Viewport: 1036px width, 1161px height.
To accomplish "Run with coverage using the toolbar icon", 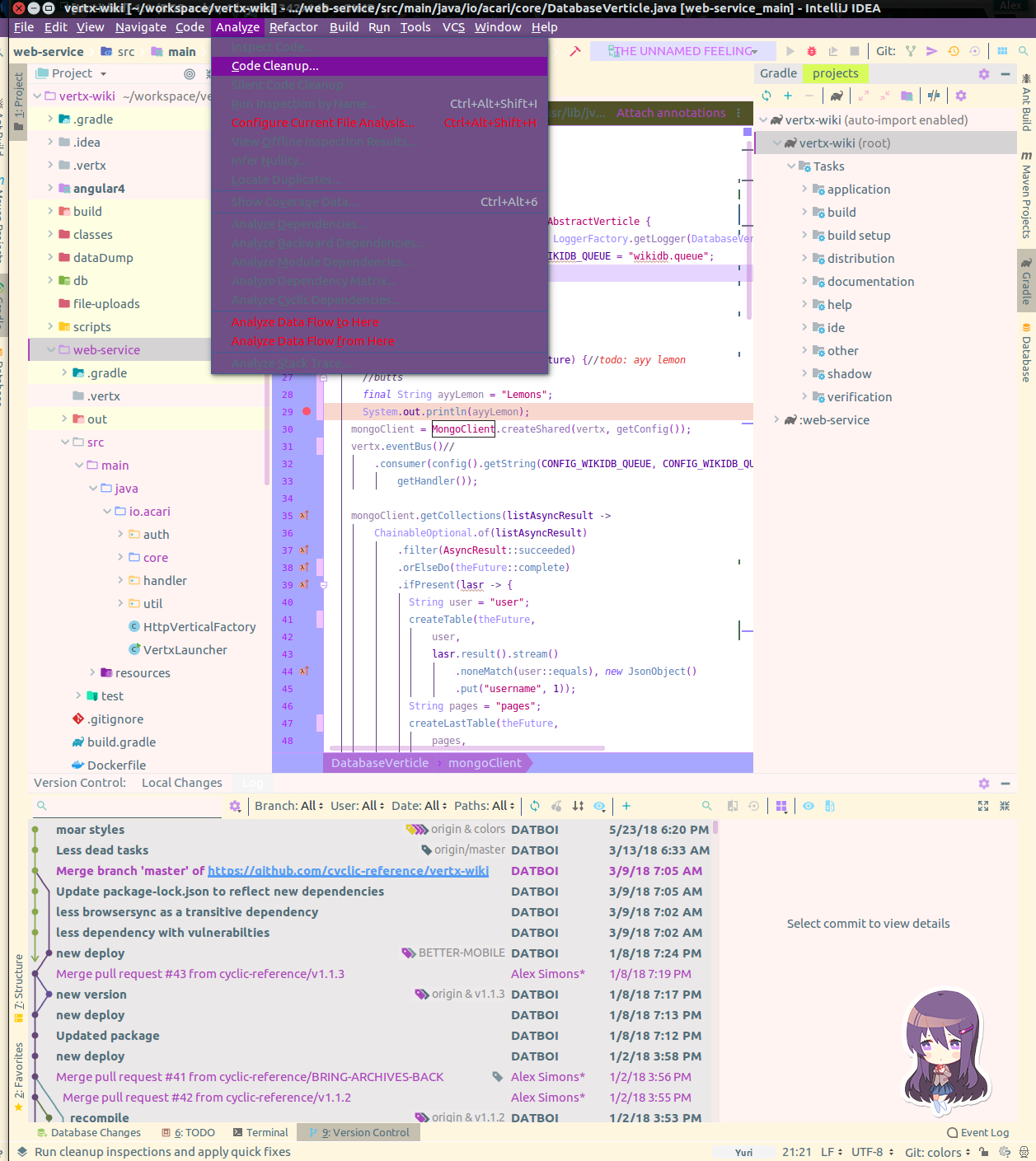I will tap(832, 50).
